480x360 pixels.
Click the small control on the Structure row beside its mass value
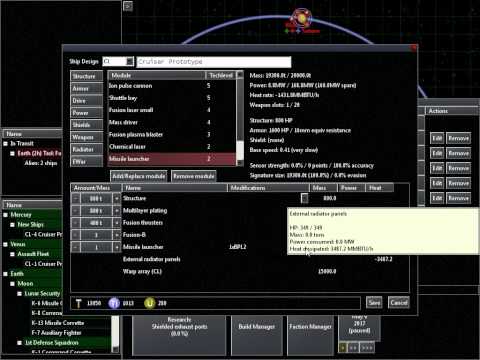[x=304, y=198]
